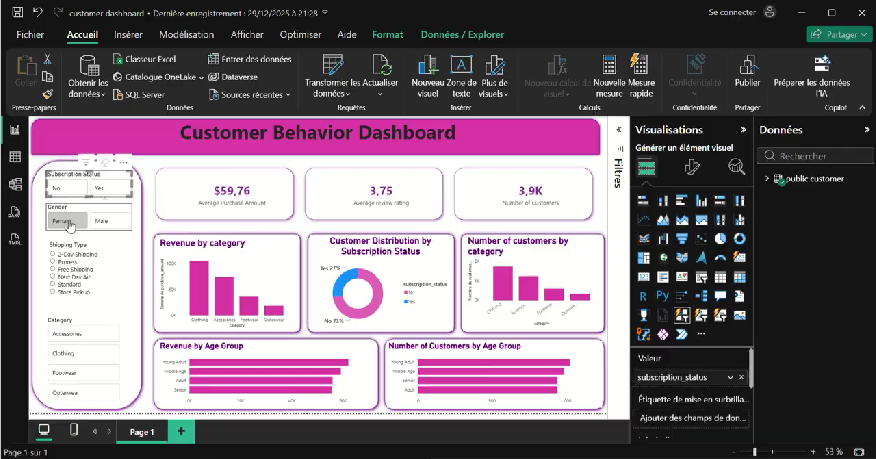Image resolution: width=876 pixels, height=459 pixels.
Task: Choose Express shipping radio option
Action: click(53, 261)
